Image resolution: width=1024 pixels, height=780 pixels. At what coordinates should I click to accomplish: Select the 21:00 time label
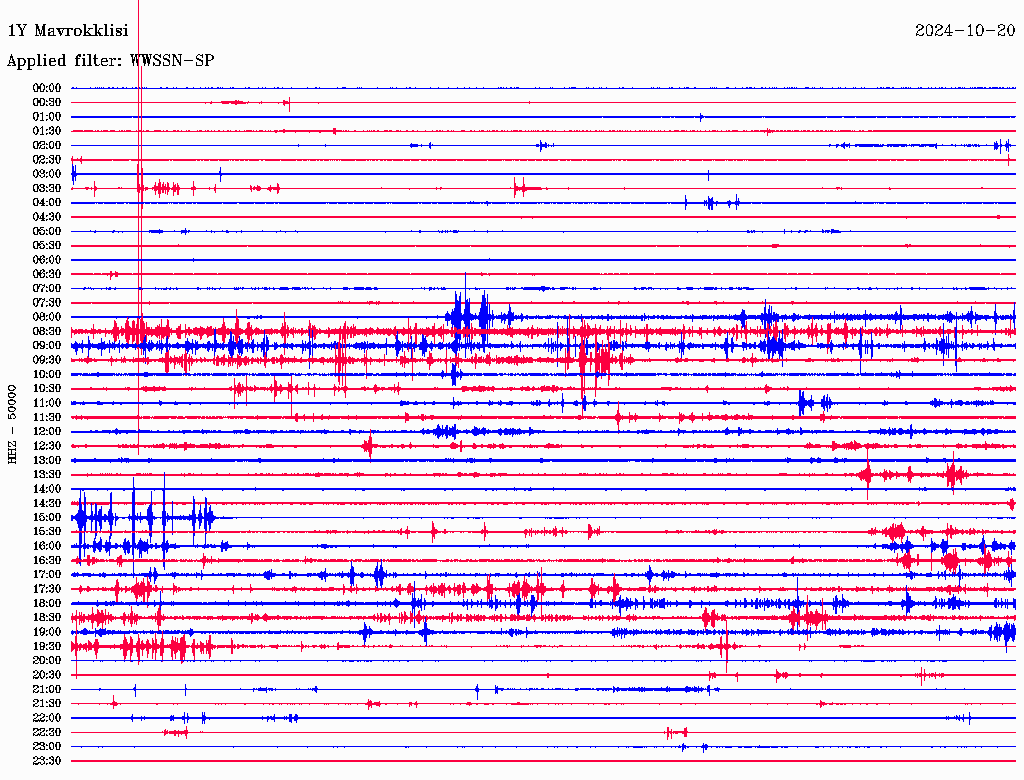(47, 690)
